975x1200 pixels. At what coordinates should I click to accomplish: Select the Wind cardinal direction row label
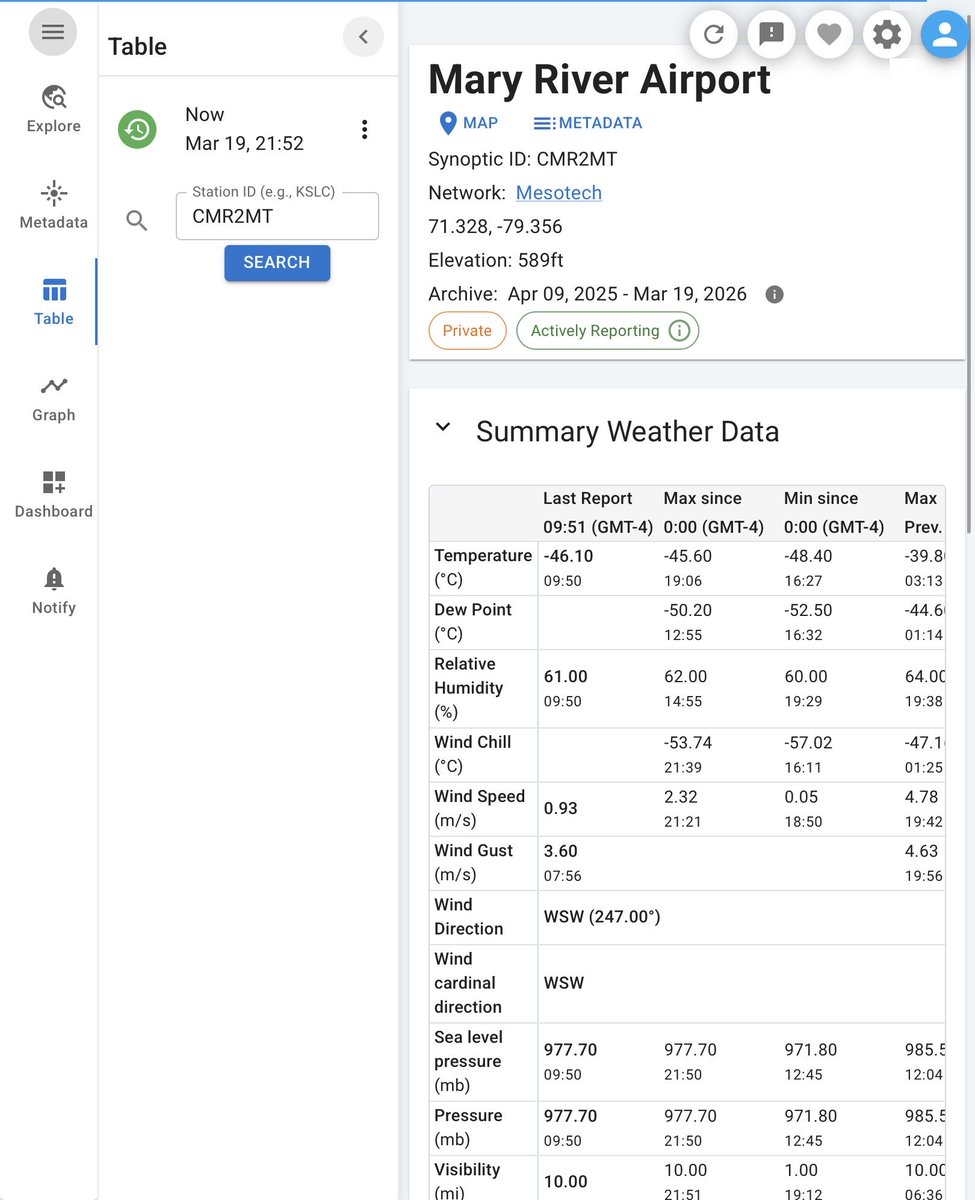[x=468, y=983]
